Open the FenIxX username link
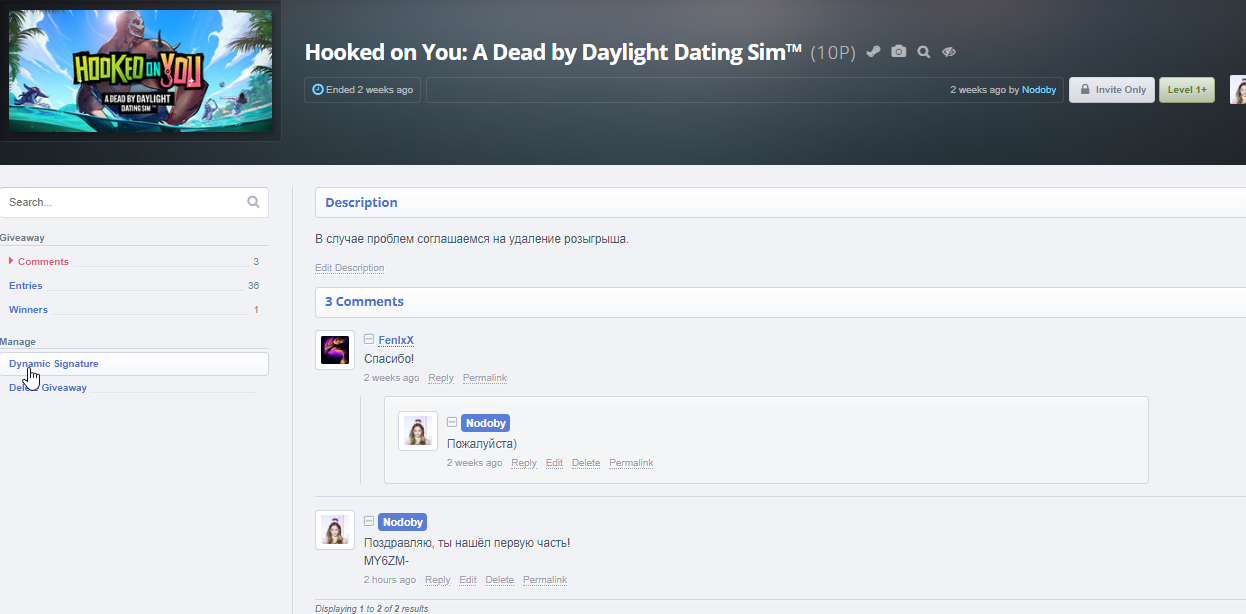 pos(396,341)
